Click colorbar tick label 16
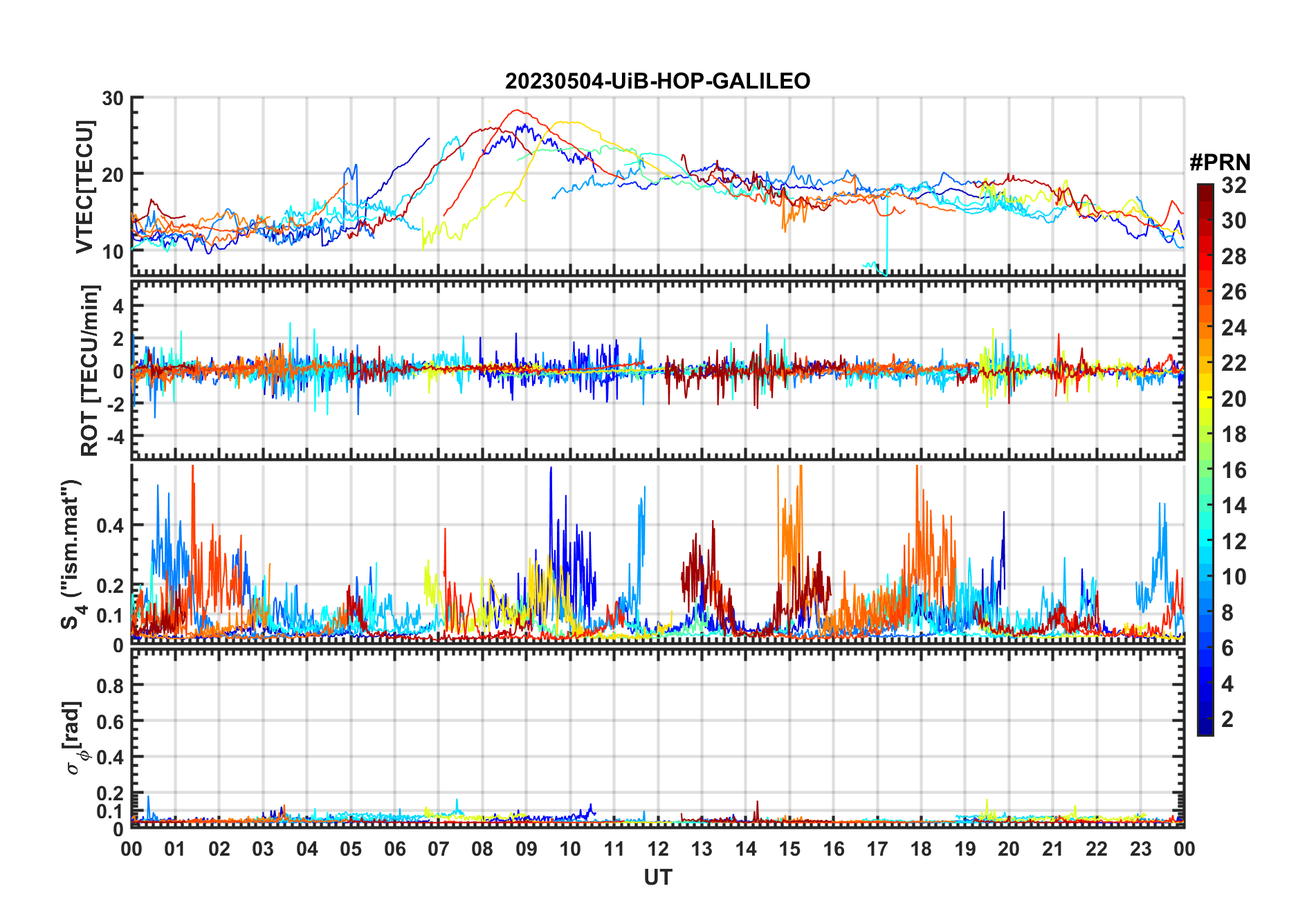This screenshot has height=920, width=1316. [1234, 470]
